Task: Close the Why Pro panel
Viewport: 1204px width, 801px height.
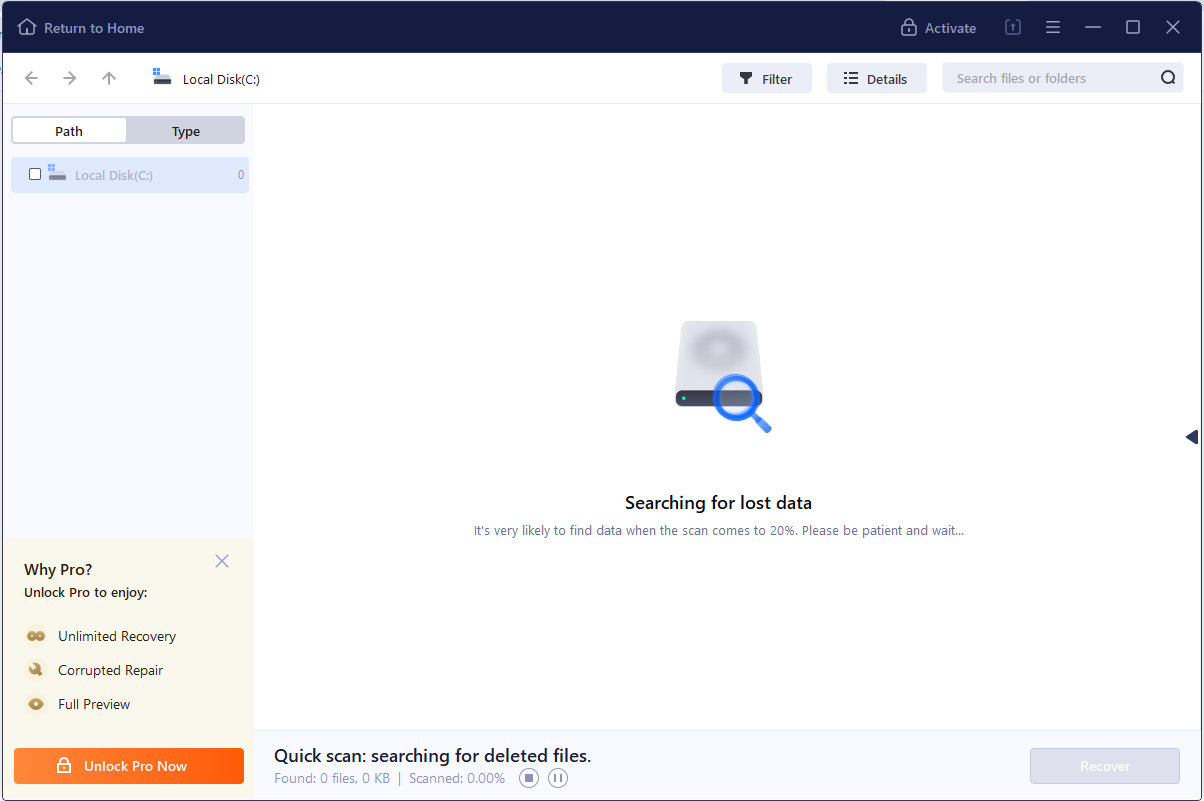Action: click(222, 561)
